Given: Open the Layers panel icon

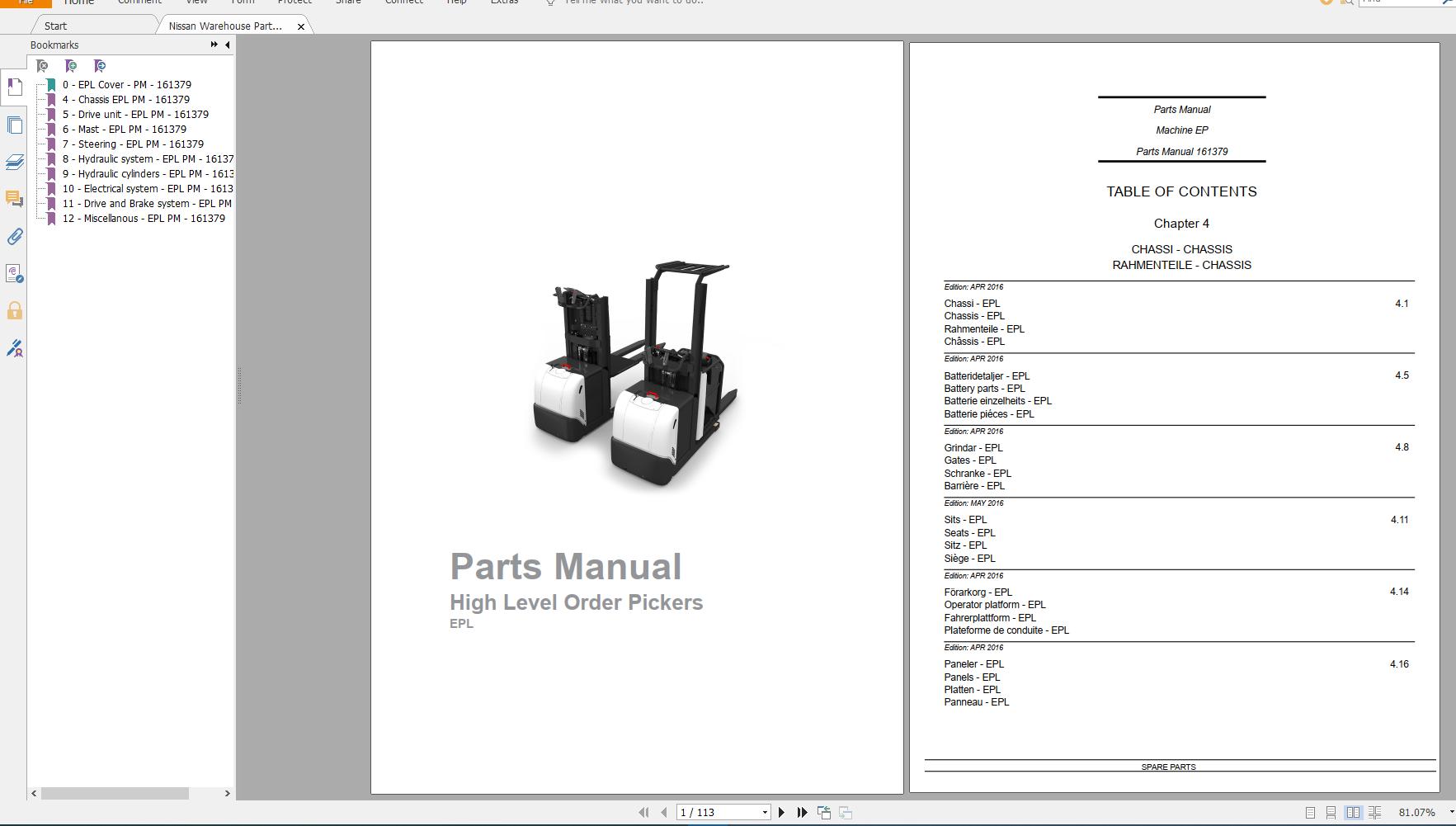Looking at the screenshot, I should tap(14, 162).
